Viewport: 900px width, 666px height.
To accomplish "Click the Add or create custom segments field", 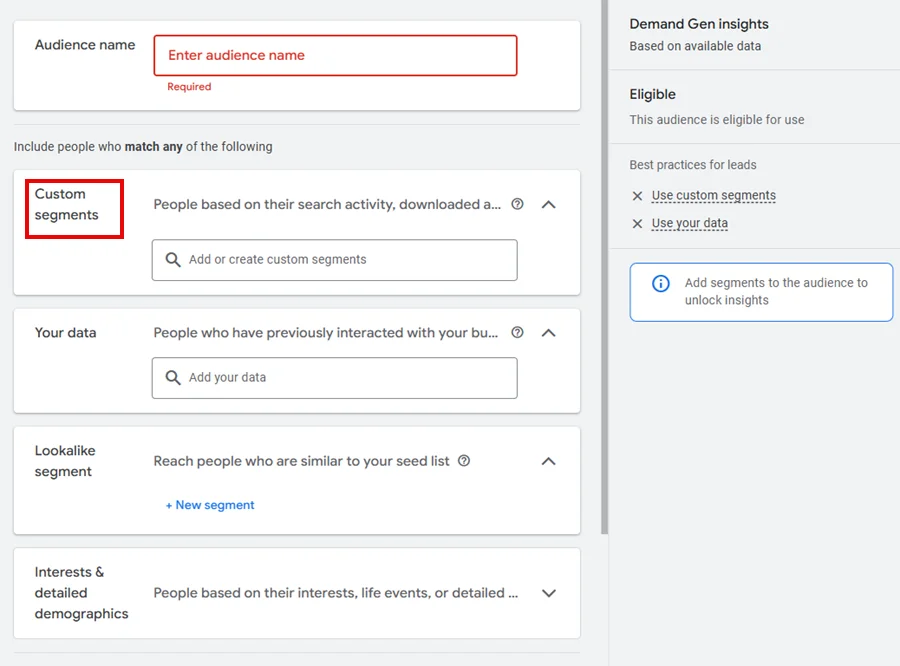I will pos(345,260).
